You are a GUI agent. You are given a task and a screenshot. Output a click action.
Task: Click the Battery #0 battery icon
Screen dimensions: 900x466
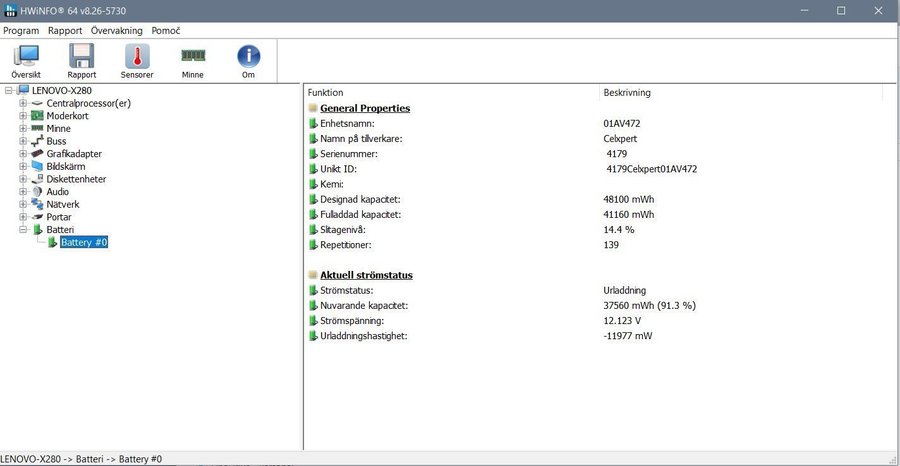[52, 242]
